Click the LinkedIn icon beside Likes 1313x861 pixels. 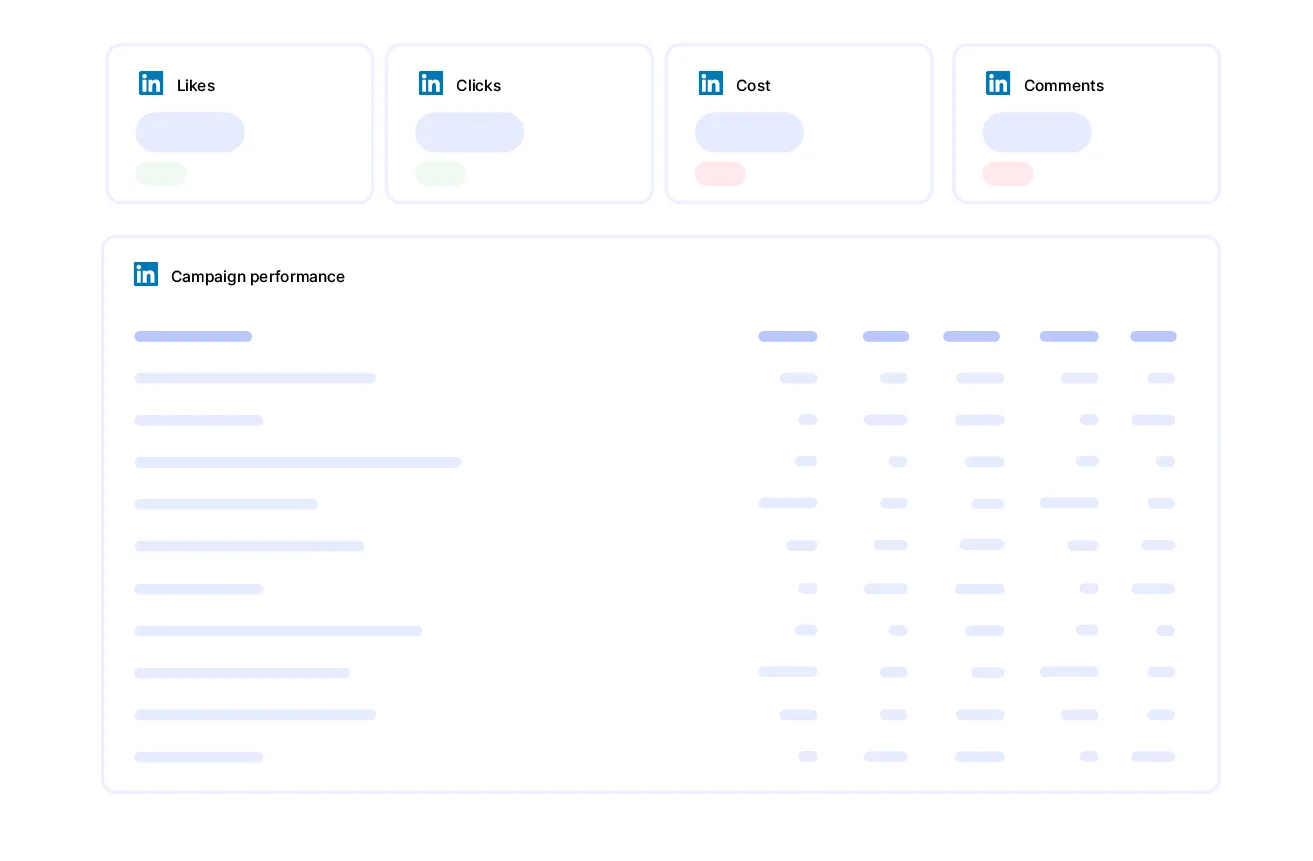[151, 84]
